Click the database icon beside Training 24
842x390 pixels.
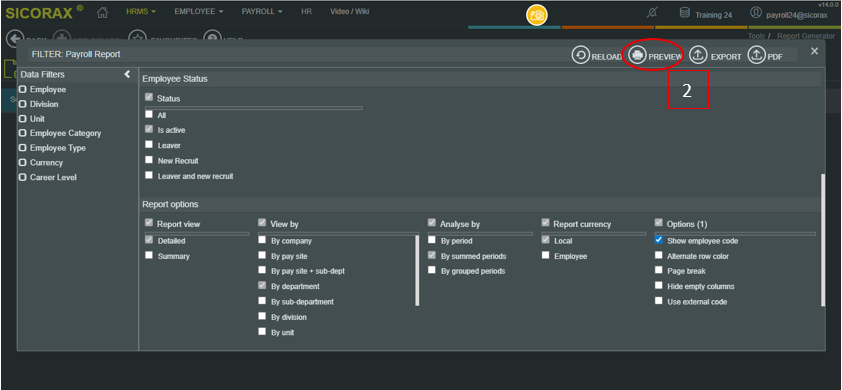685,13
